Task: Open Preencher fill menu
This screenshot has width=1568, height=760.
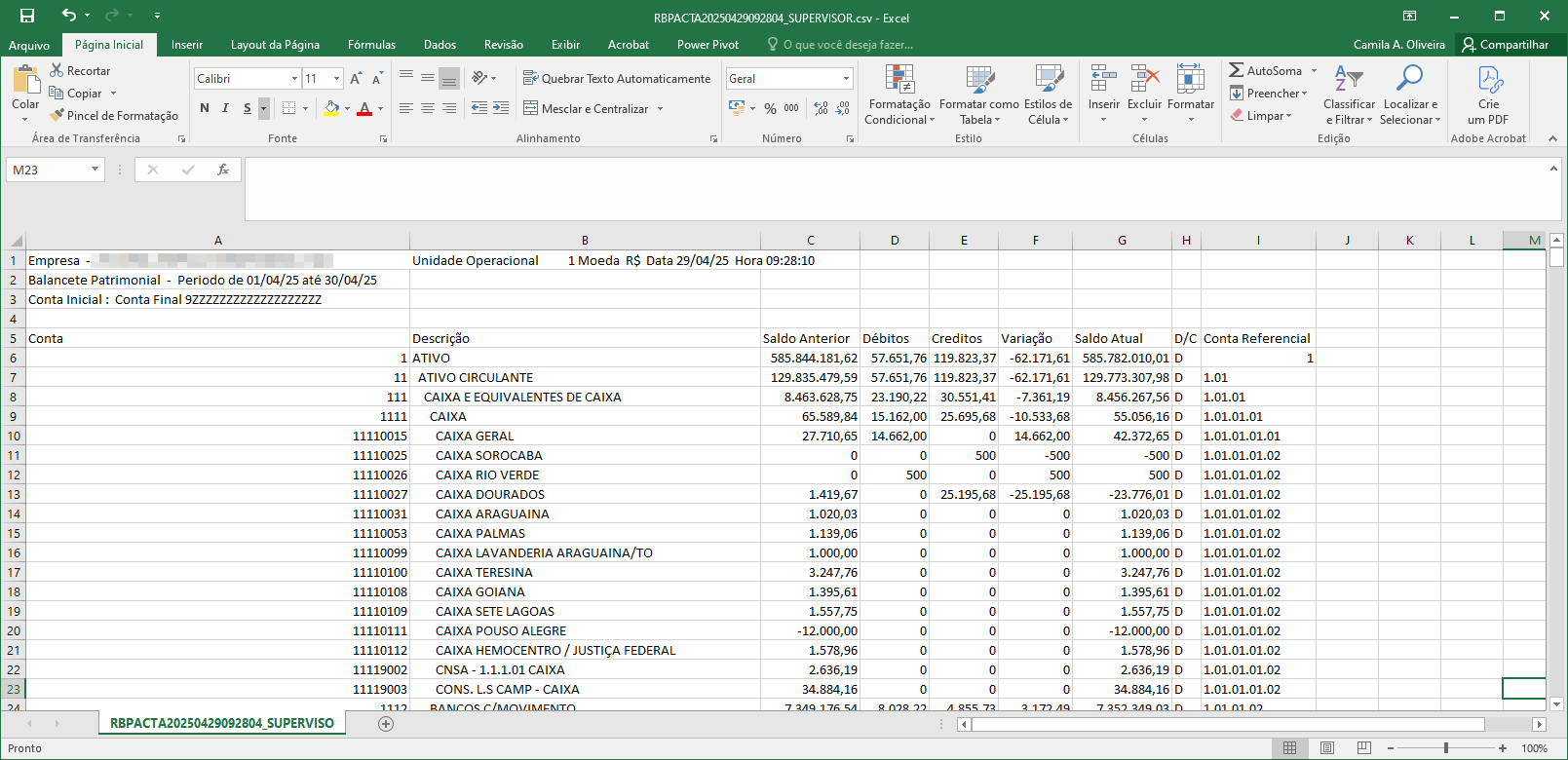Action: (x=1268, y=94)
